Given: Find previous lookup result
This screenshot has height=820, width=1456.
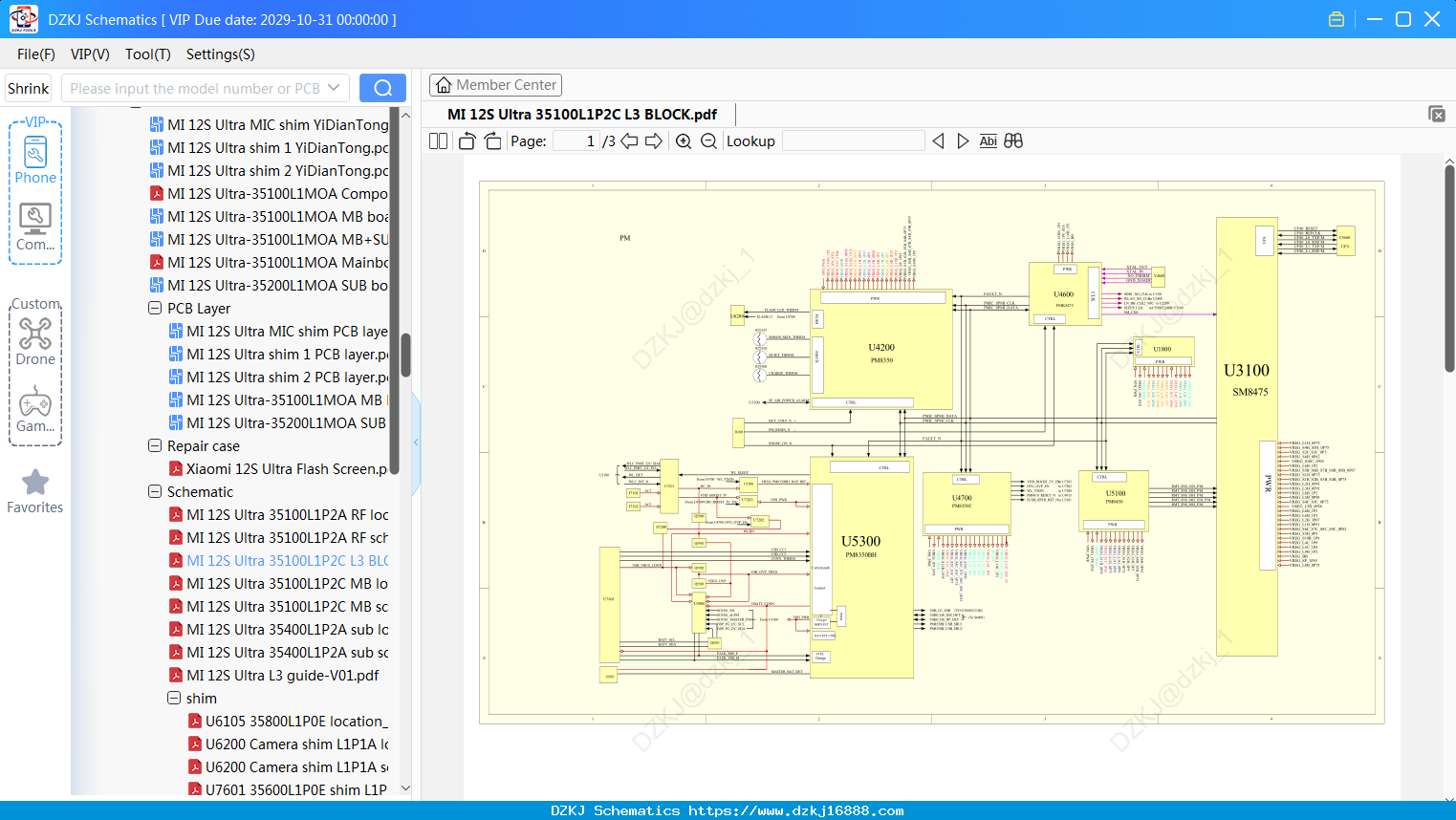Looking at the screenshot, I should [939, 141].
